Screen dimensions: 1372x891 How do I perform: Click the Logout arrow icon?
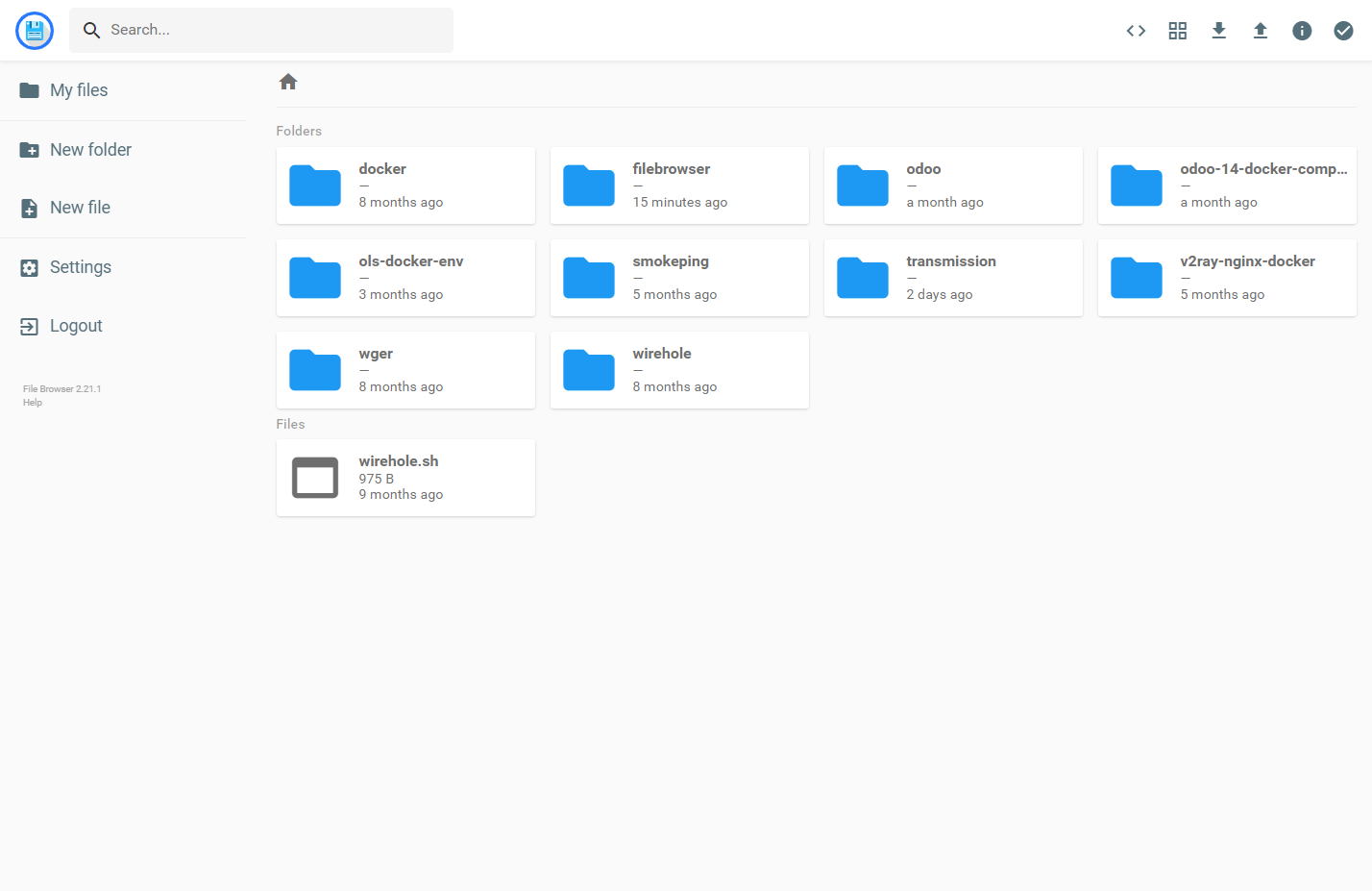(30, 327)
